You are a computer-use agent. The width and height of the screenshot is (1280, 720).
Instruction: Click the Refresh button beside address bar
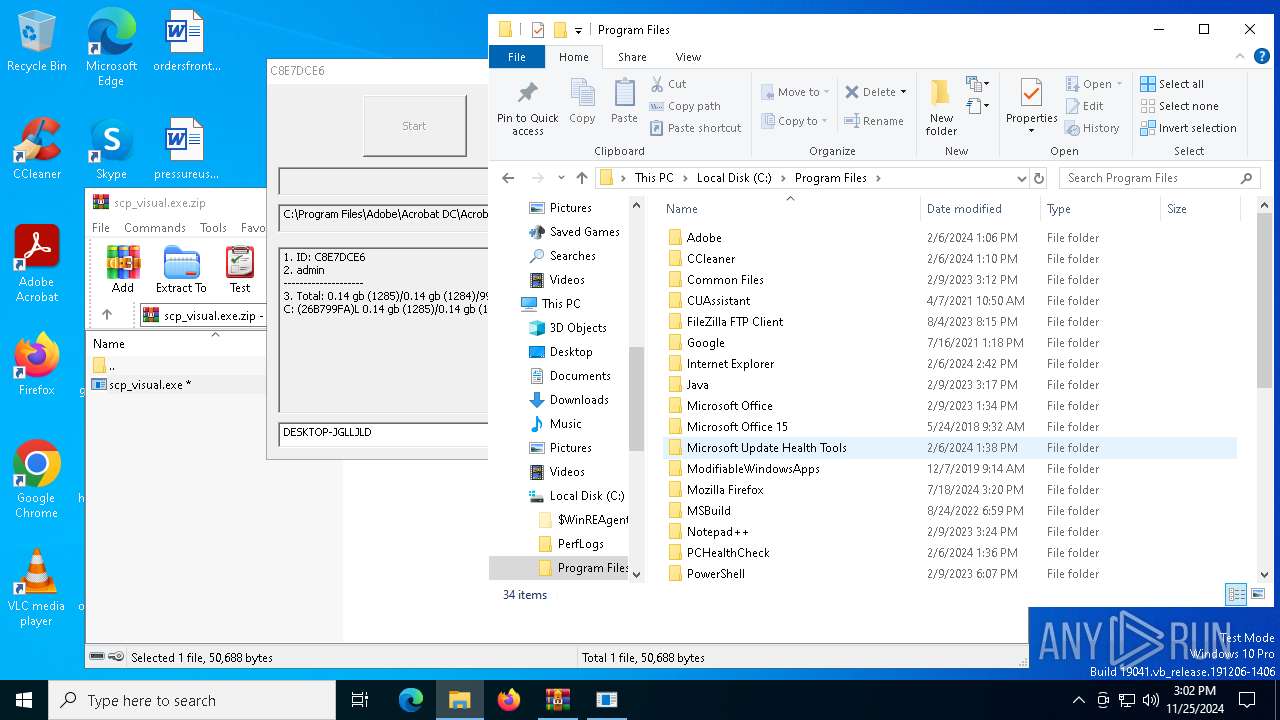coord(1038,178)
